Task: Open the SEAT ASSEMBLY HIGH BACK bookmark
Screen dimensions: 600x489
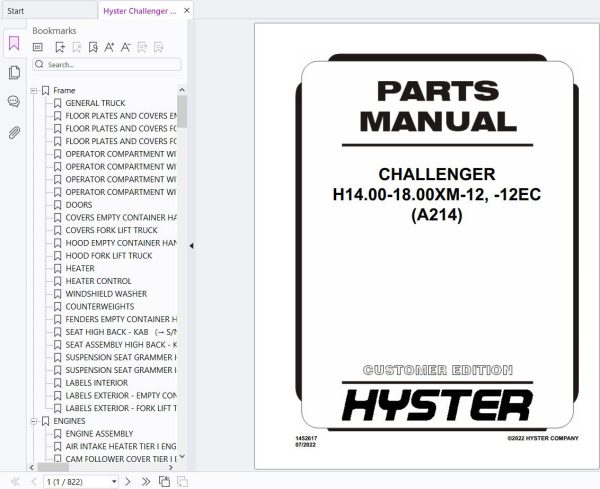Action: (121, 345)
